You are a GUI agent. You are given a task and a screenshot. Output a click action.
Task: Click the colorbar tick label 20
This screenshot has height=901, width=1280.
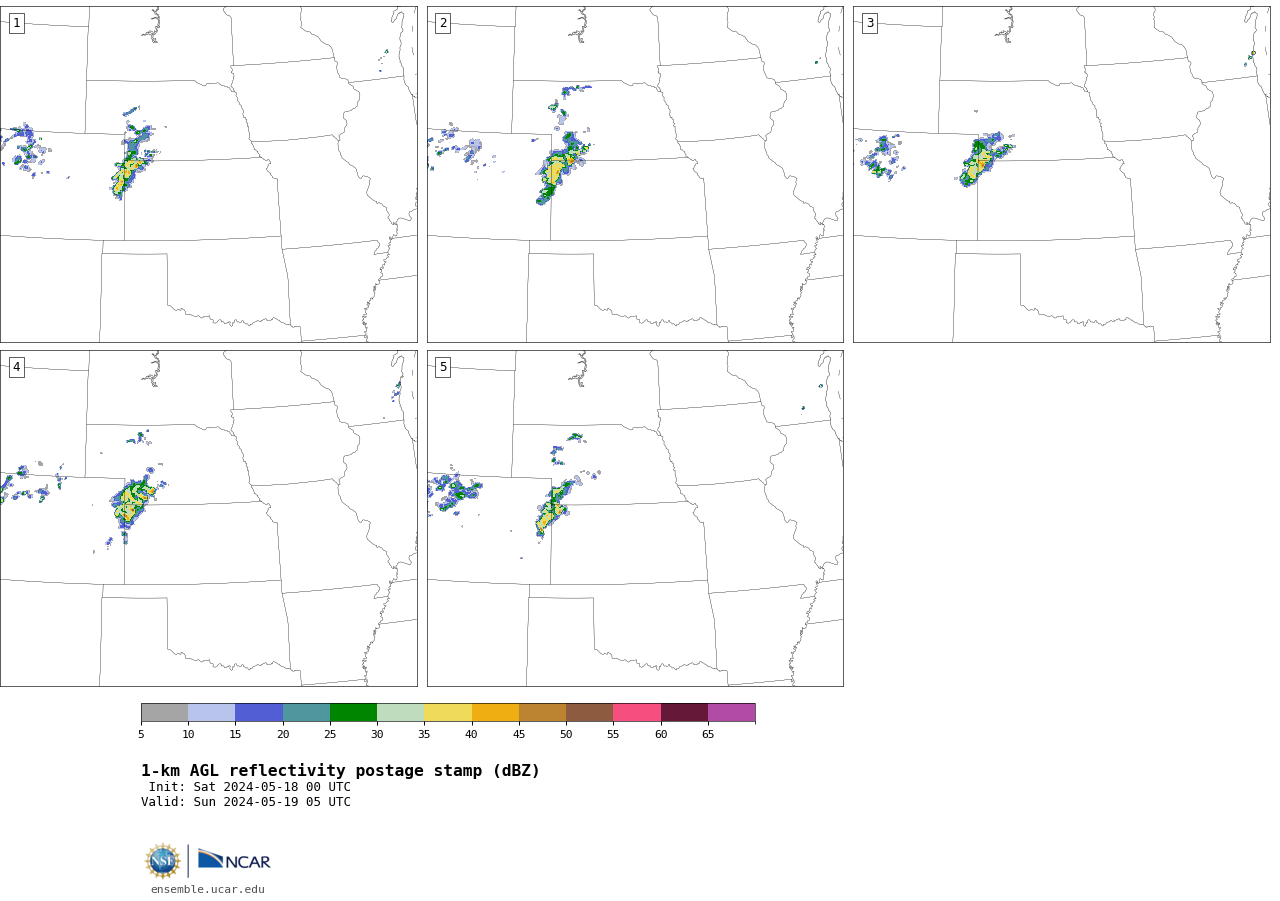(x=283, y=734)
